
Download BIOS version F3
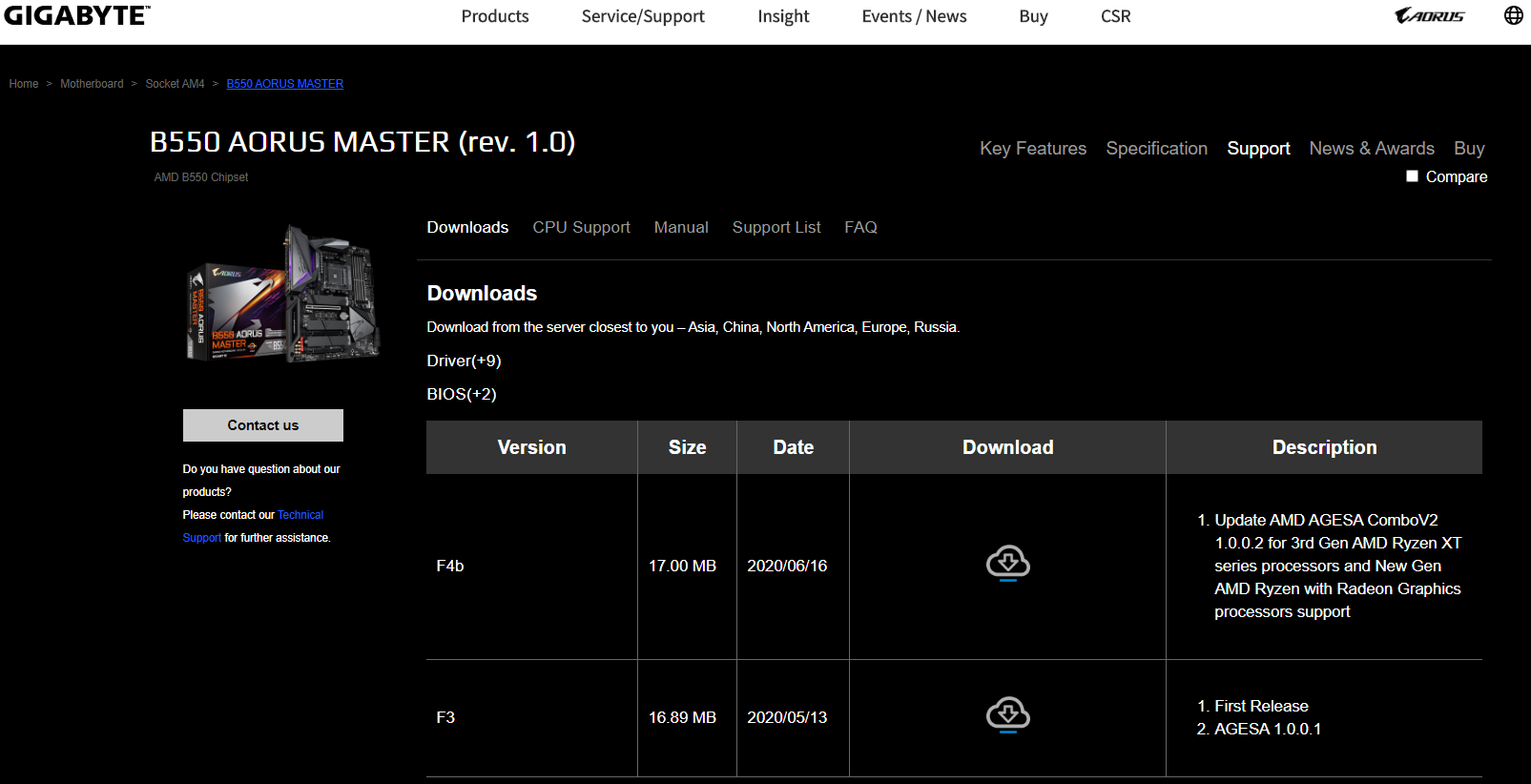click(1007, 714)
